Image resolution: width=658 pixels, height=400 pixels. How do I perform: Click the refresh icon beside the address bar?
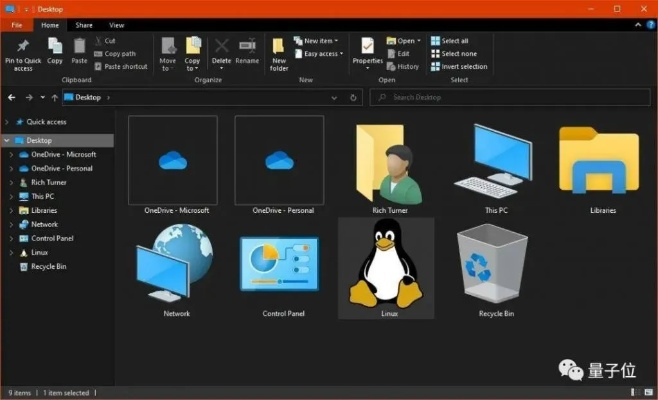[355, 97]
